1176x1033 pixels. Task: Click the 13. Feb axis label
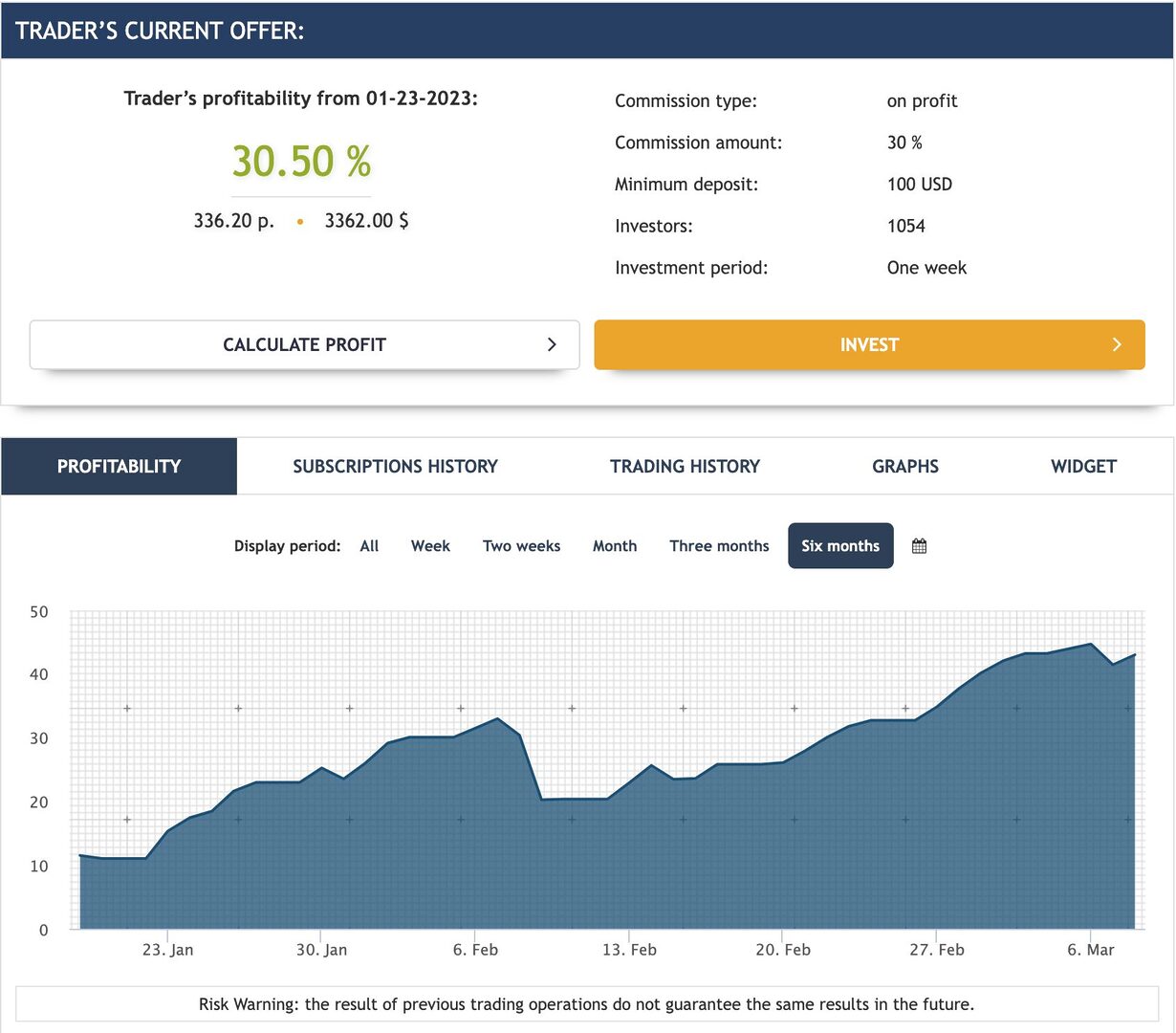[x=629, y=950]
